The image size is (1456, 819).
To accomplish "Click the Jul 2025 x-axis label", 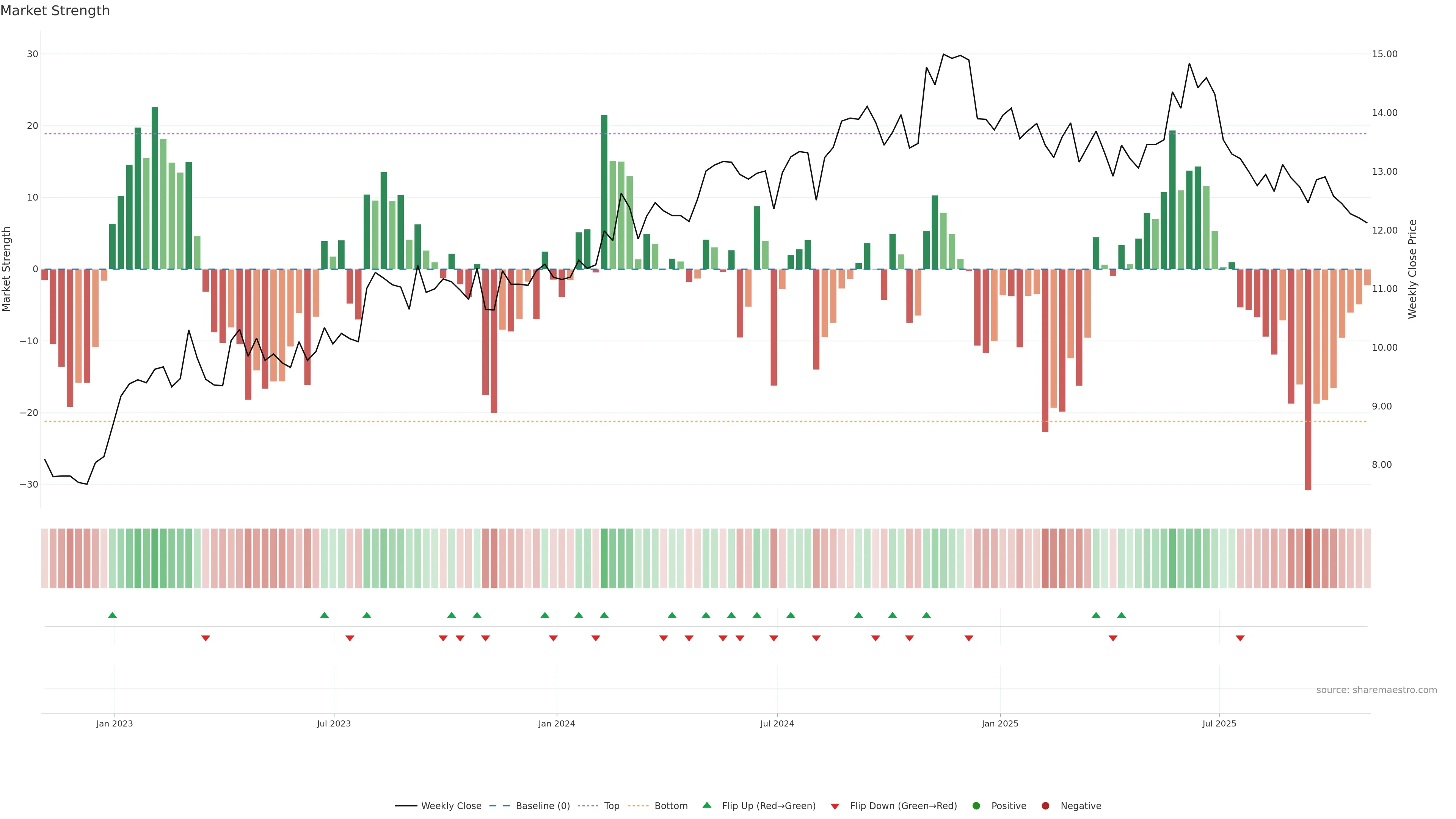I will coord(1219,723).
